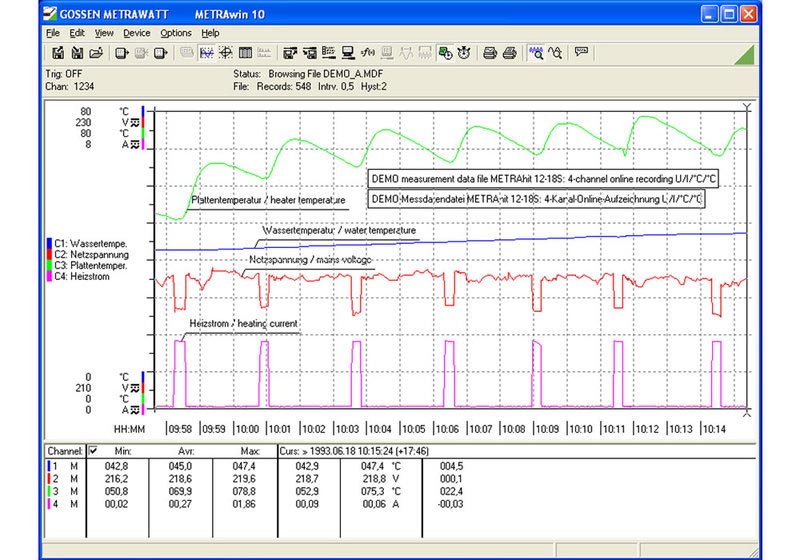Click the first printer toolbar icon
The image size is (800, 560).
pos(490,53)
